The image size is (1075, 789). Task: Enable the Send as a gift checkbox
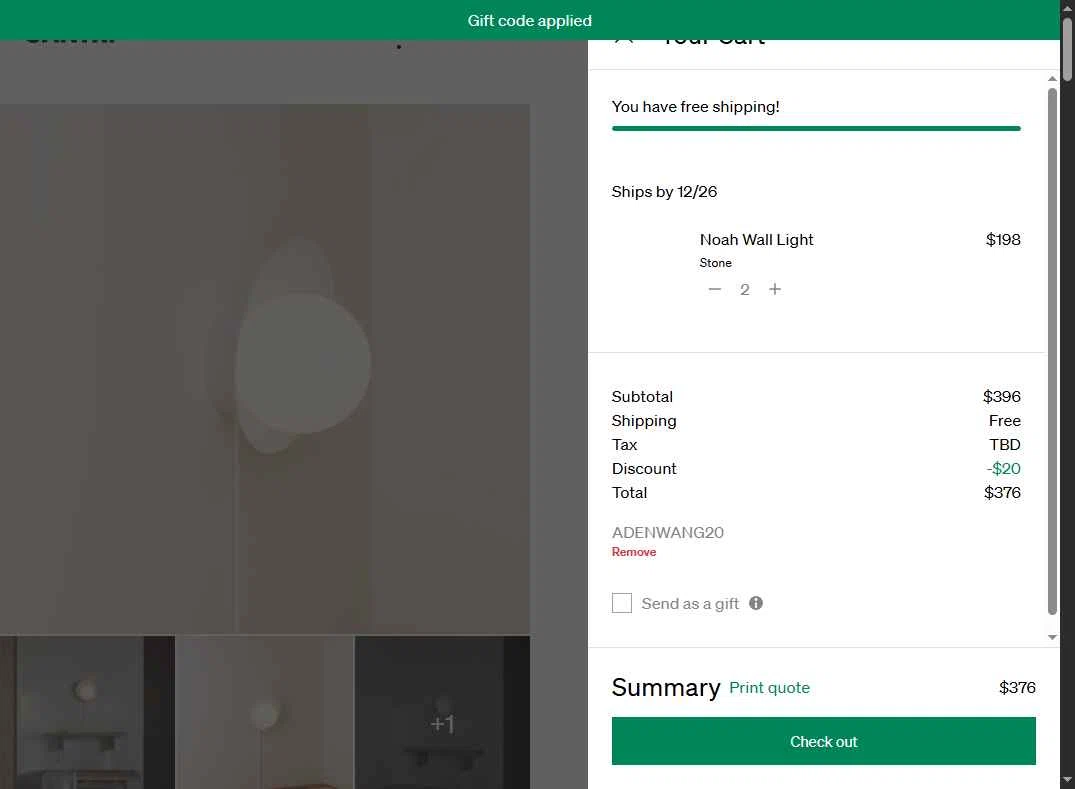click(x=622, y=603)
